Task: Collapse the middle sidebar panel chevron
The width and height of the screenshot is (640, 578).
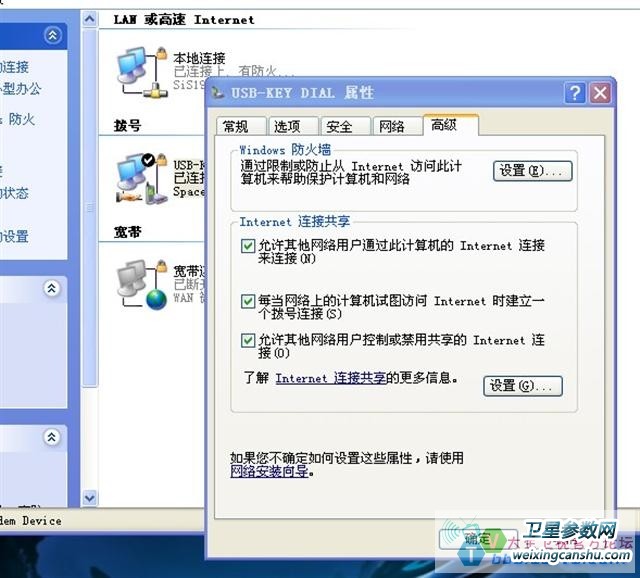Action: coord(51,289)
